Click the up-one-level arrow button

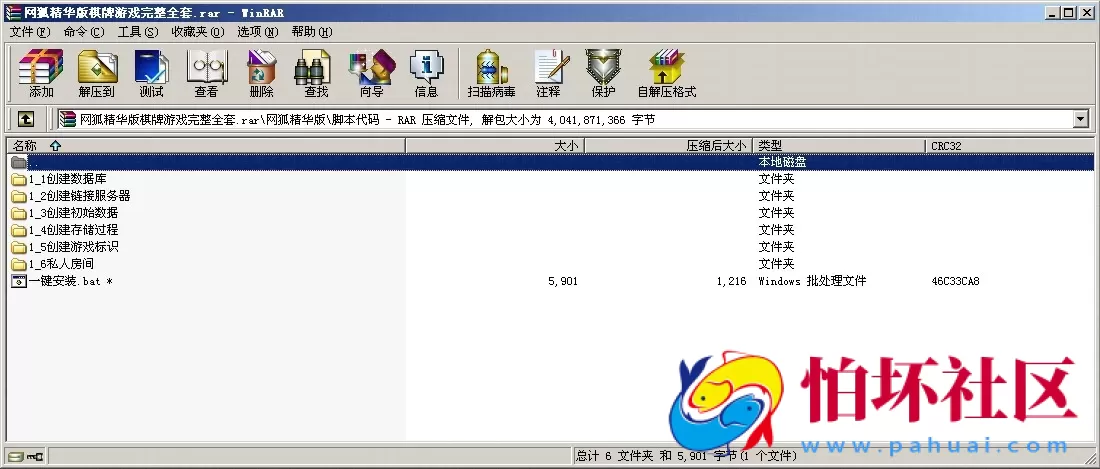26,120
